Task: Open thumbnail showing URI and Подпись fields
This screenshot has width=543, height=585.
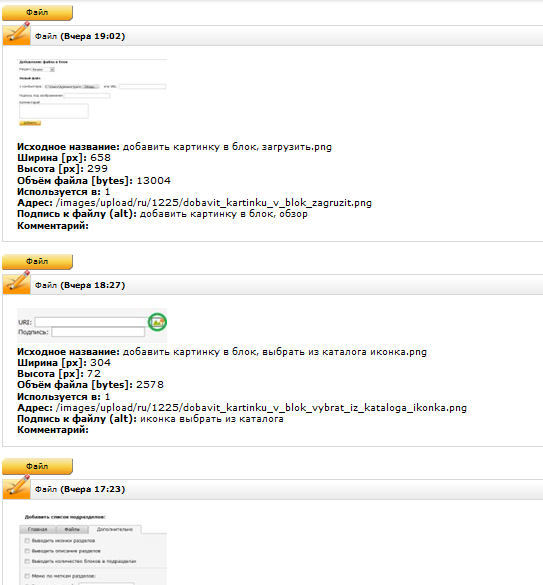Action: pos(92,326)
